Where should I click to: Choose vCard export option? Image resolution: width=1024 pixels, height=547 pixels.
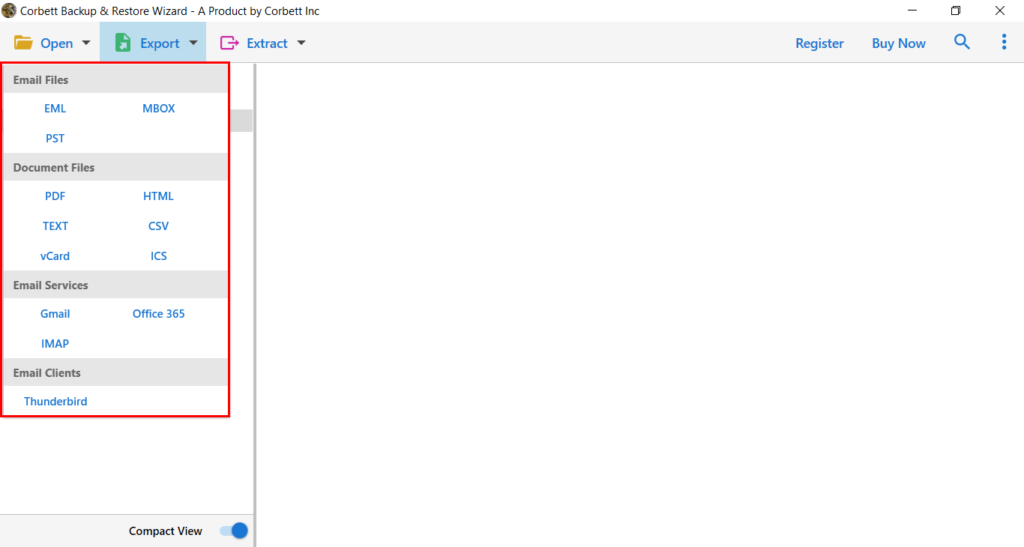tap(55, 256)
